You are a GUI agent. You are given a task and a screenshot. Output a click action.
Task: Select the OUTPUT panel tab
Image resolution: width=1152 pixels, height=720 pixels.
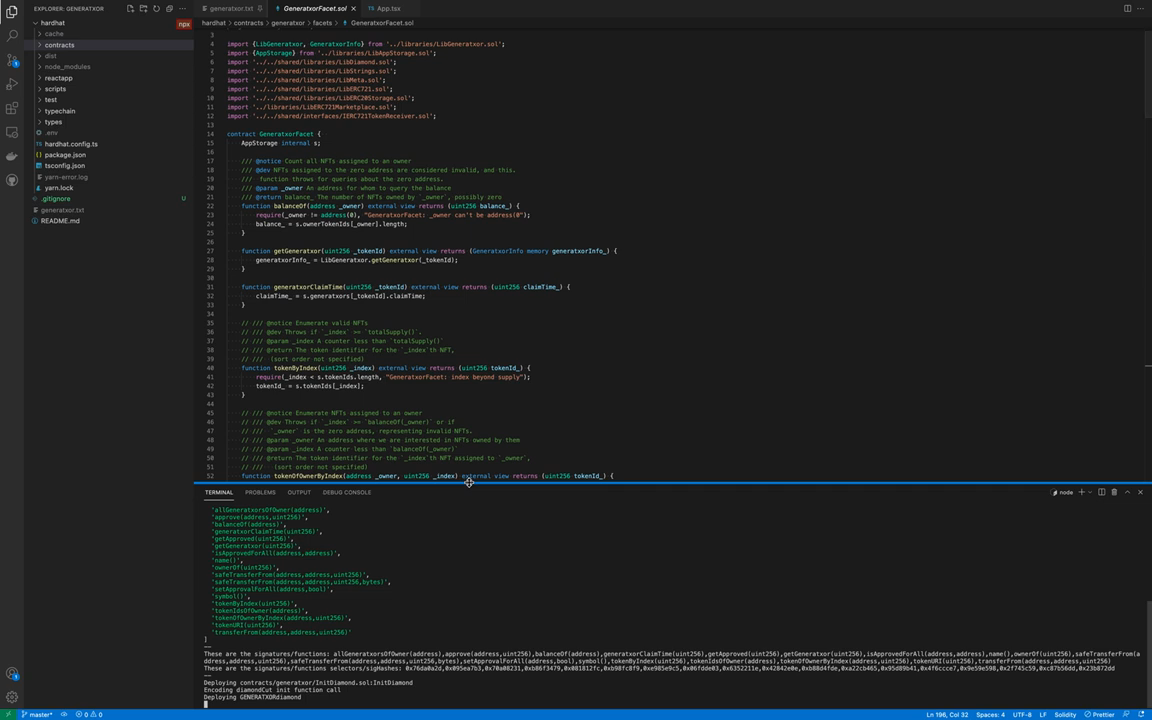click(x=299, y=492)
